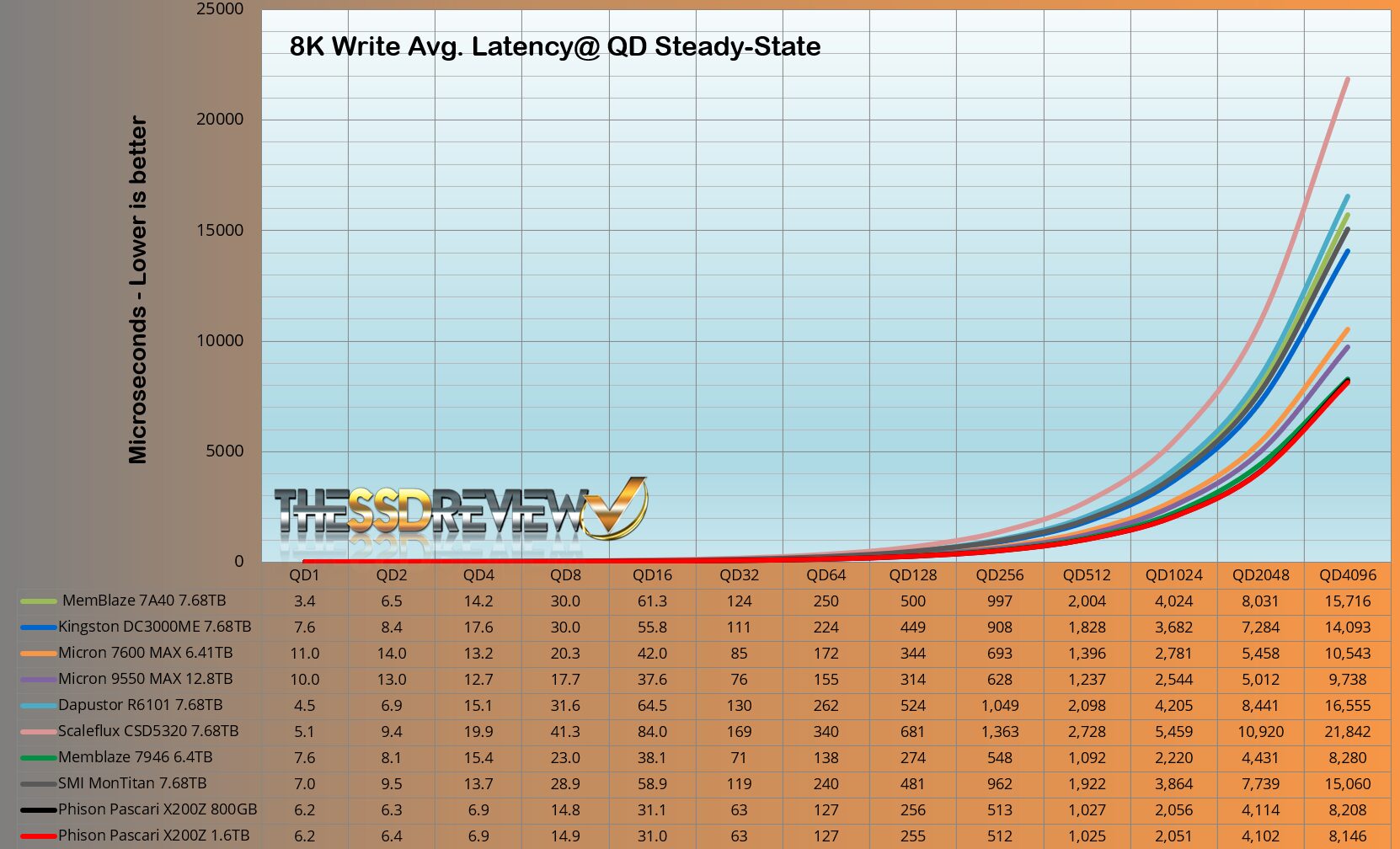Select the Phison Pascari X200Z 800GB label

click(158, 809)
